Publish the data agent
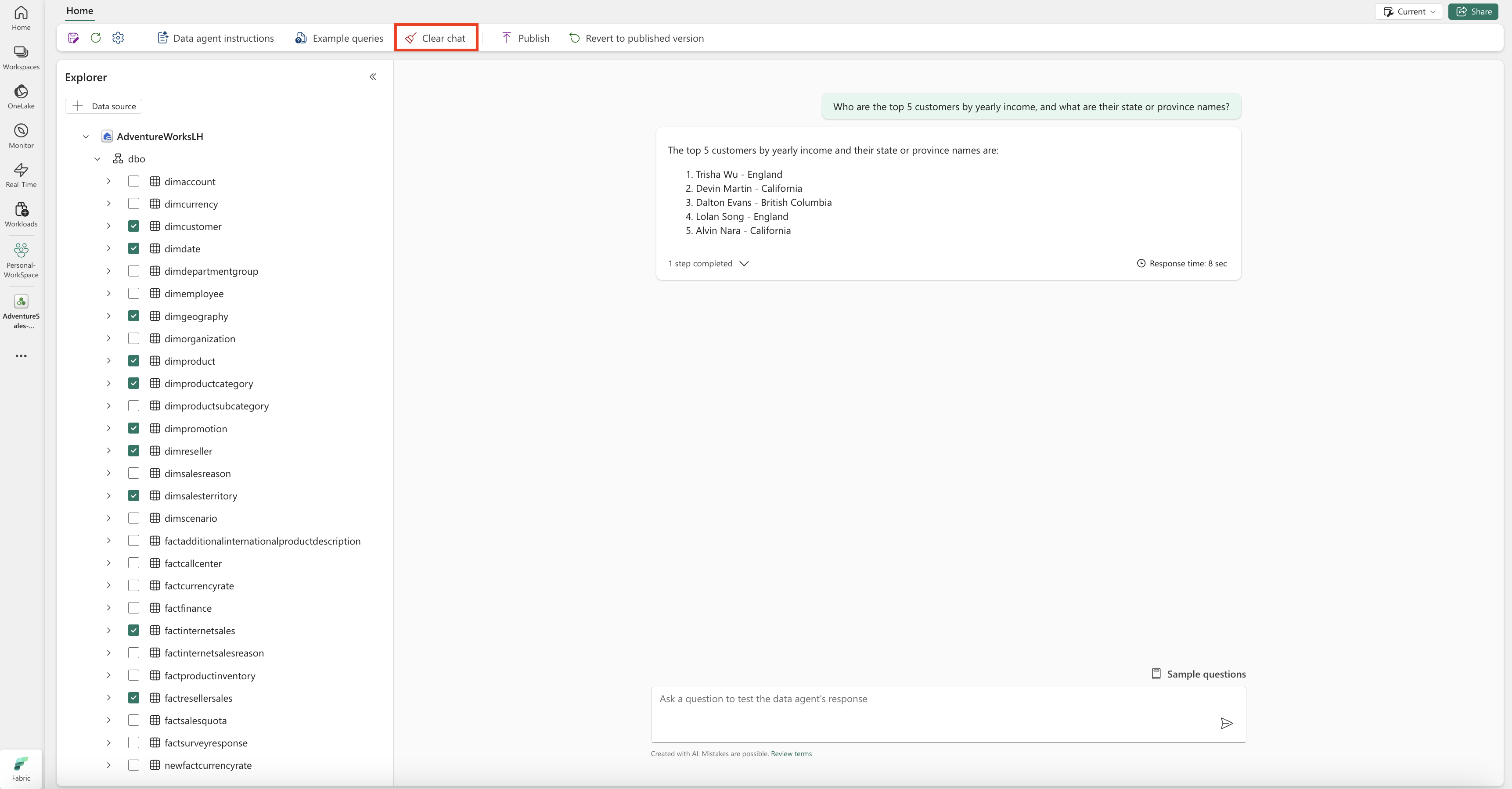This screenshot has width=1512, height=789. tap(526, 38)
